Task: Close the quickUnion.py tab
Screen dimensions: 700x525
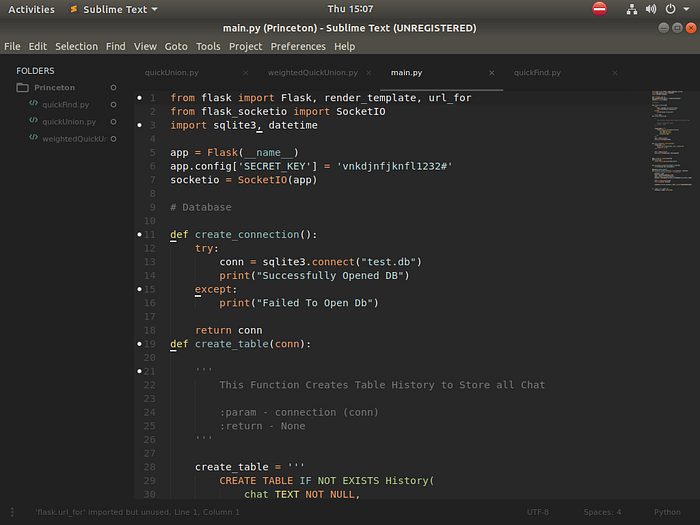Action: [x=246, y=72]
